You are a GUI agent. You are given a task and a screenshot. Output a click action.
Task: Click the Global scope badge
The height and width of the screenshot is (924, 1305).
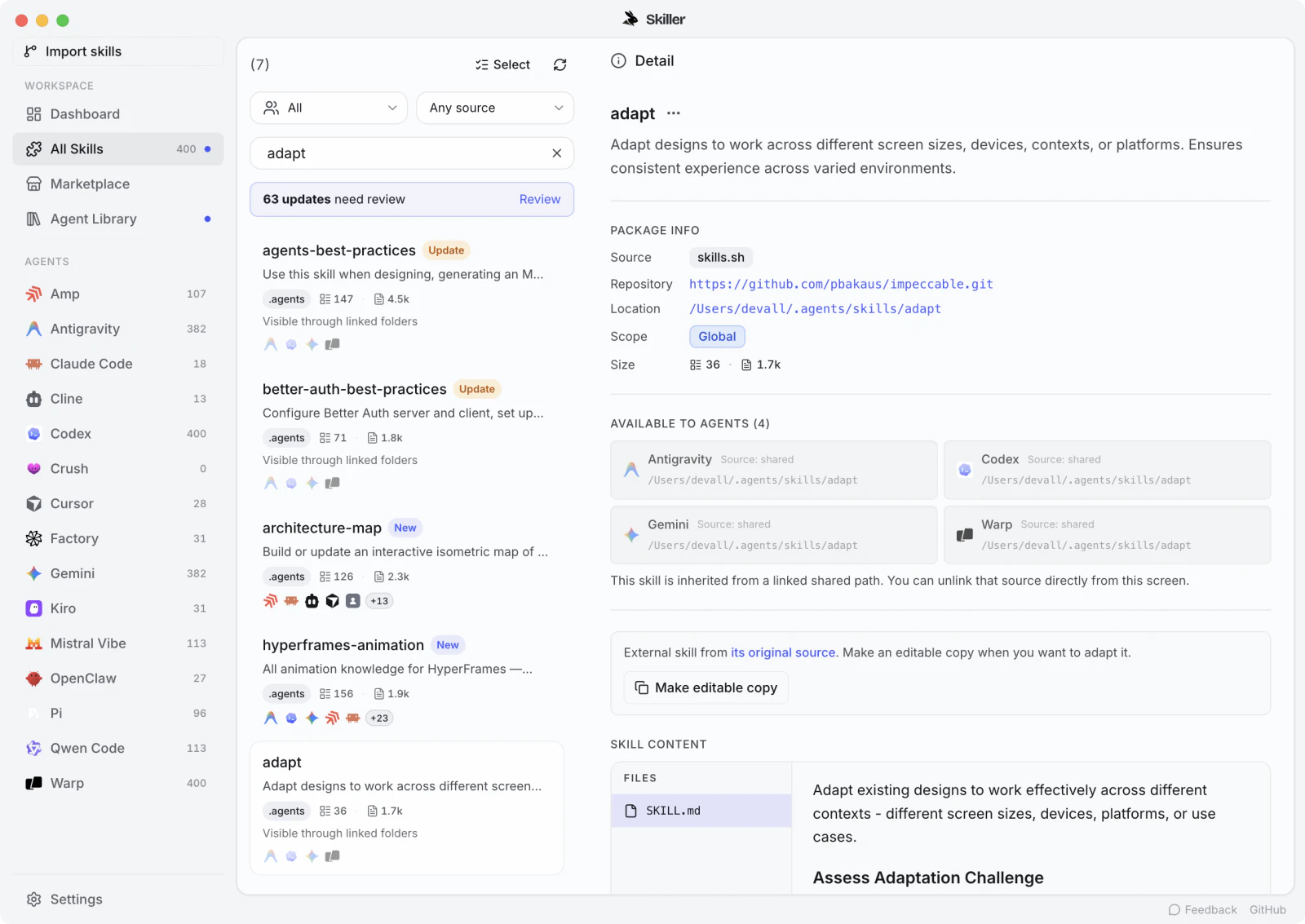(717, 336)
